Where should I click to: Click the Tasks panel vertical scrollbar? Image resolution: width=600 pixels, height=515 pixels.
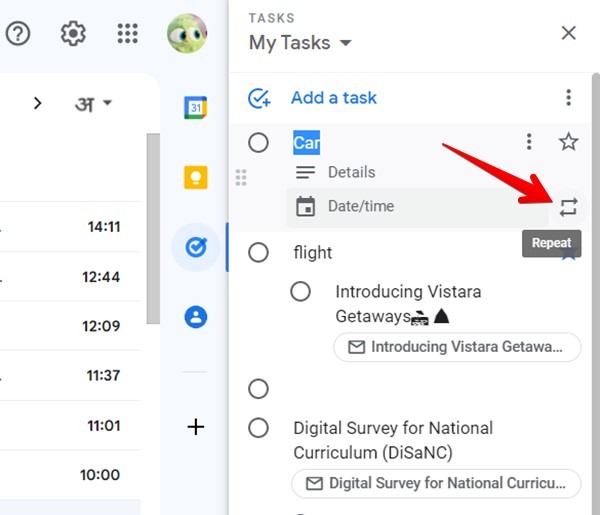click(596, 294)
